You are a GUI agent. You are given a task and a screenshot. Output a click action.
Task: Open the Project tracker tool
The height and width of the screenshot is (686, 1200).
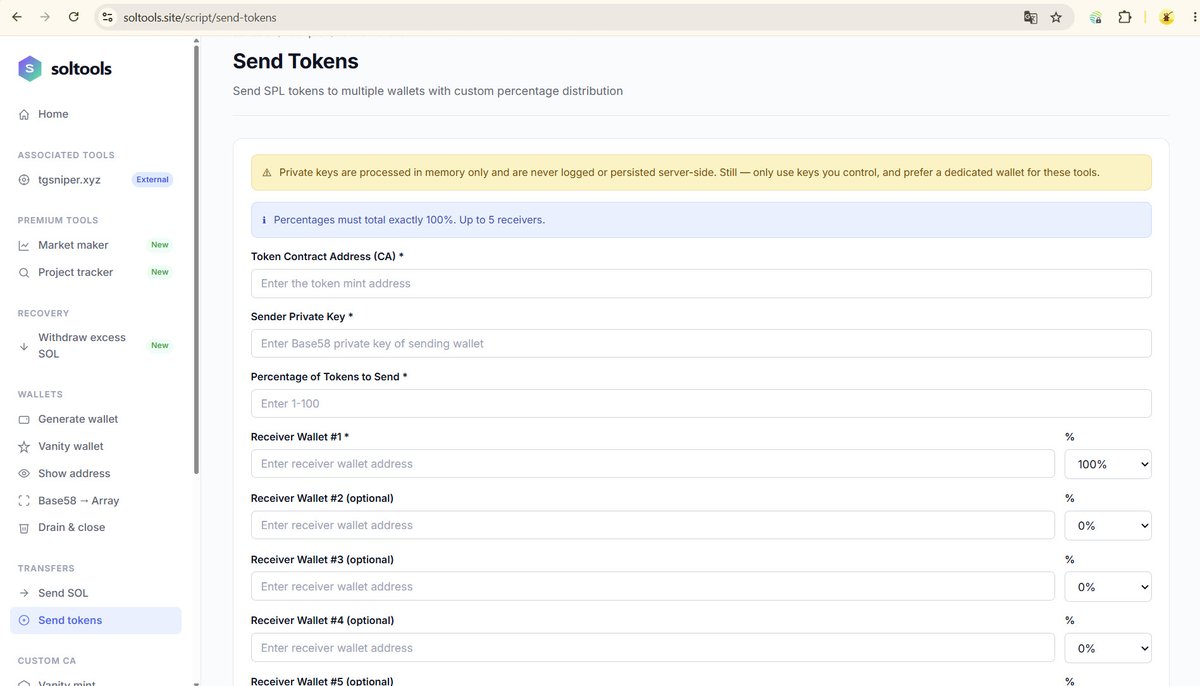[96, 272]
